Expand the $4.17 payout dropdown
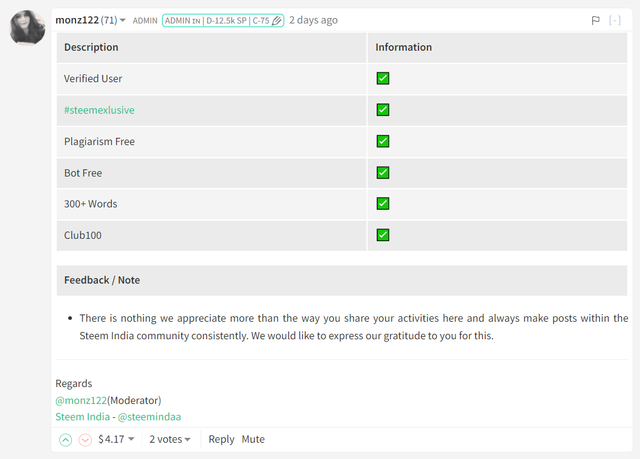The width and height of the screenshot is (640, 459). (x=116, y=439)
